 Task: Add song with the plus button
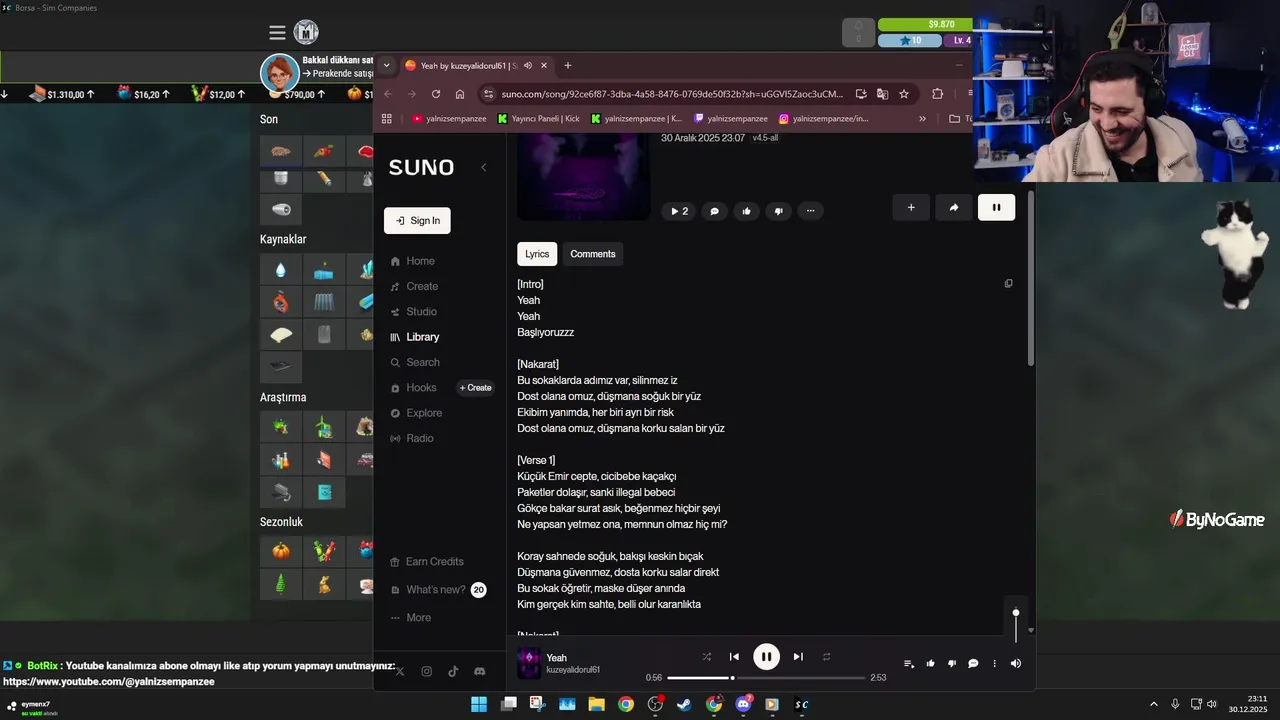coord(911,208)
